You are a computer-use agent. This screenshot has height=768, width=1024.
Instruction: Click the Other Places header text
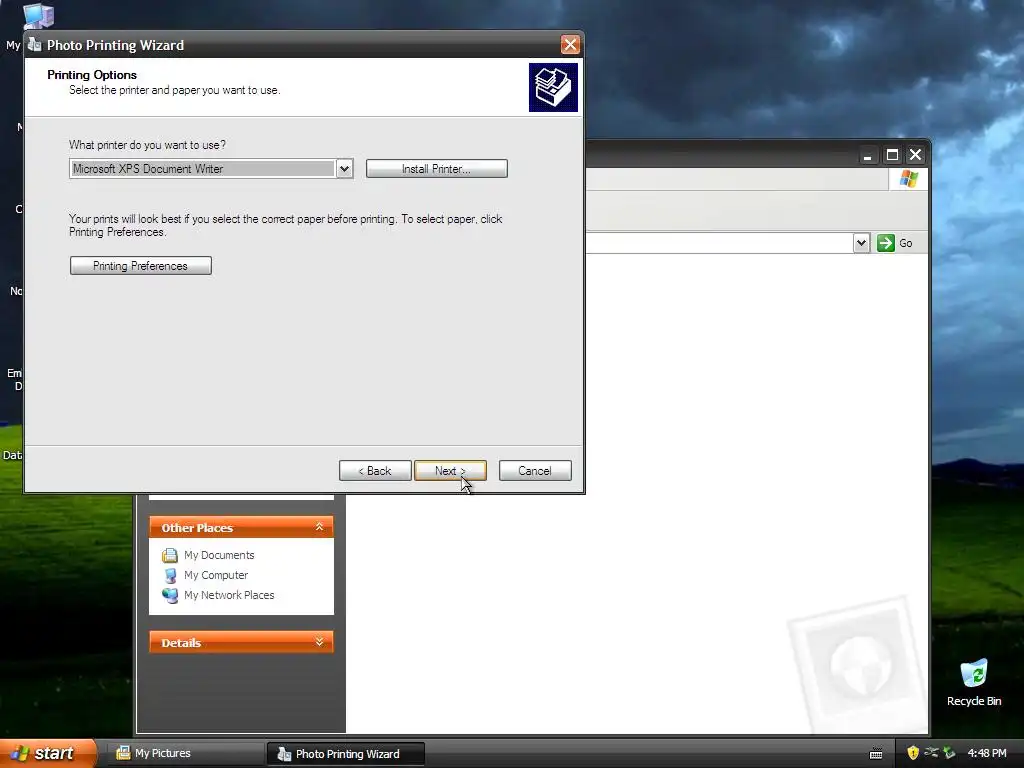coord(197,528)
